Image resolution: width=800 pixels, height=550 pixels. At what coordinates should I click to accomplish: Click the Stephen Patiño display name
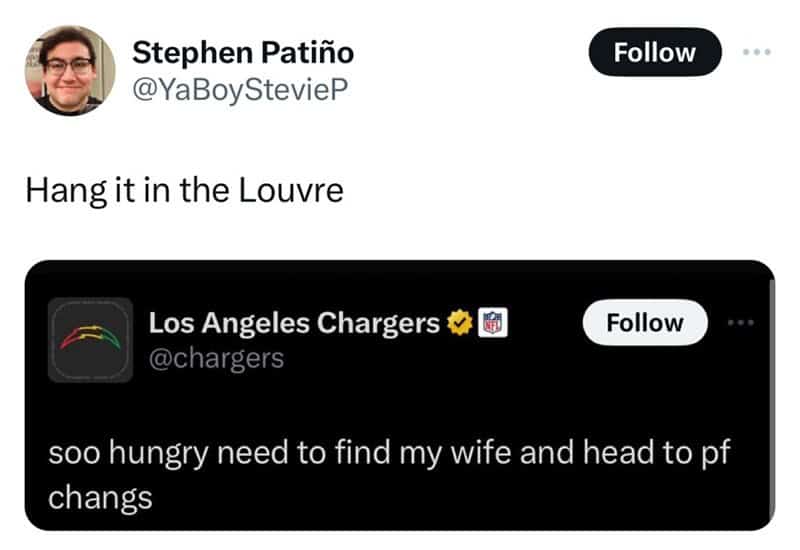243,51
